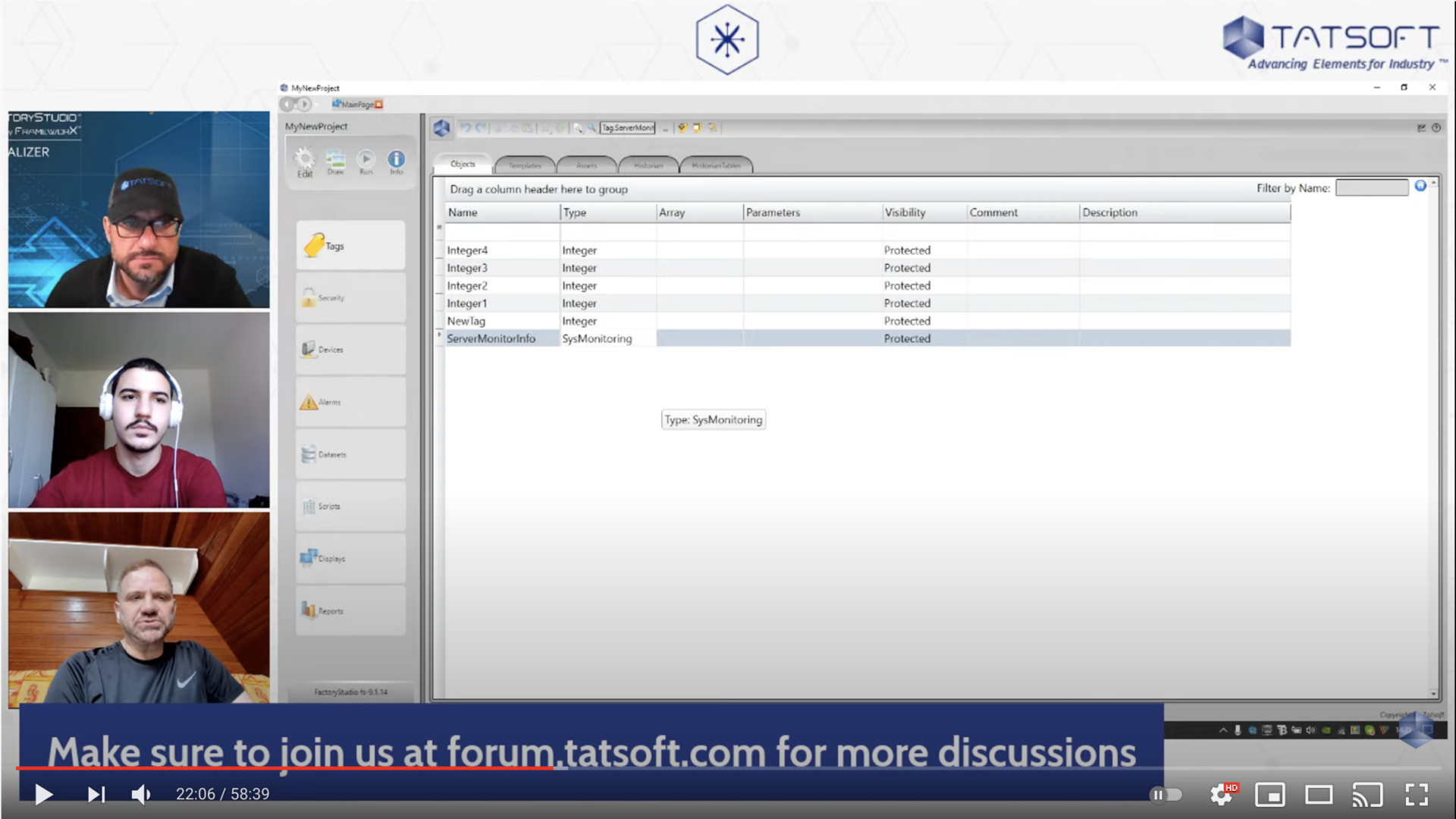Select the ServerMonitorInfo tag name
This screenshot has width=1456, height=819.
[491, 339]
